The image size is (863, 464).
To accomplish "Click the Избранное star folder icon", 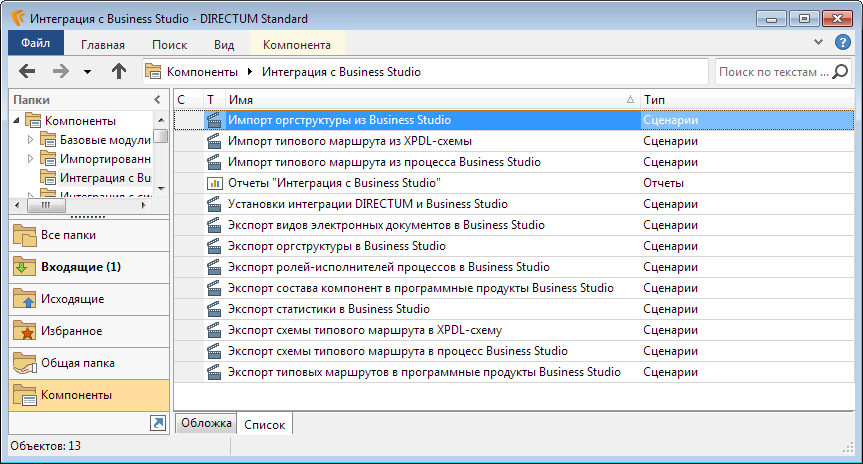I will click(x=25, y=331).
